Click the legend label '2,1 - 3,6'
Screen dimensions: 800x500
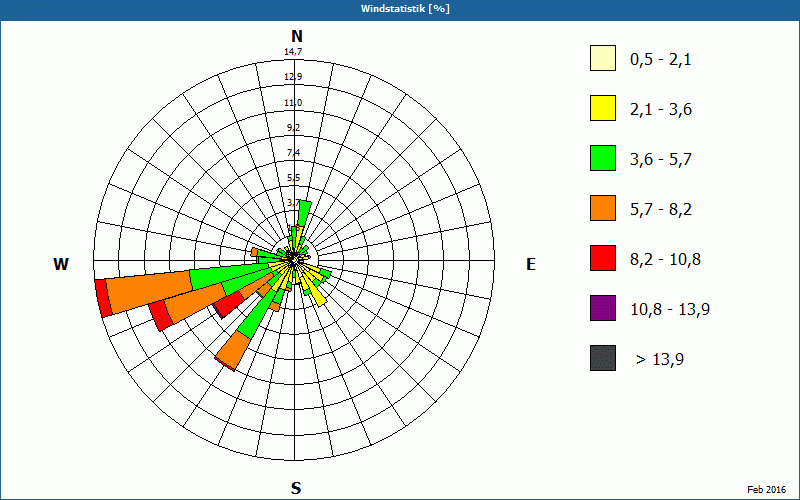coord(661,110)
